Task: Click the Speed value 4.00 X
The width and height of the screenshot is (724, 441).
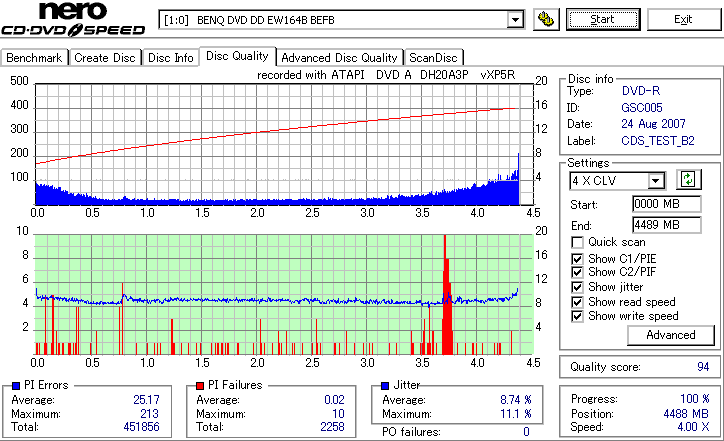Action: coord(693,427)
